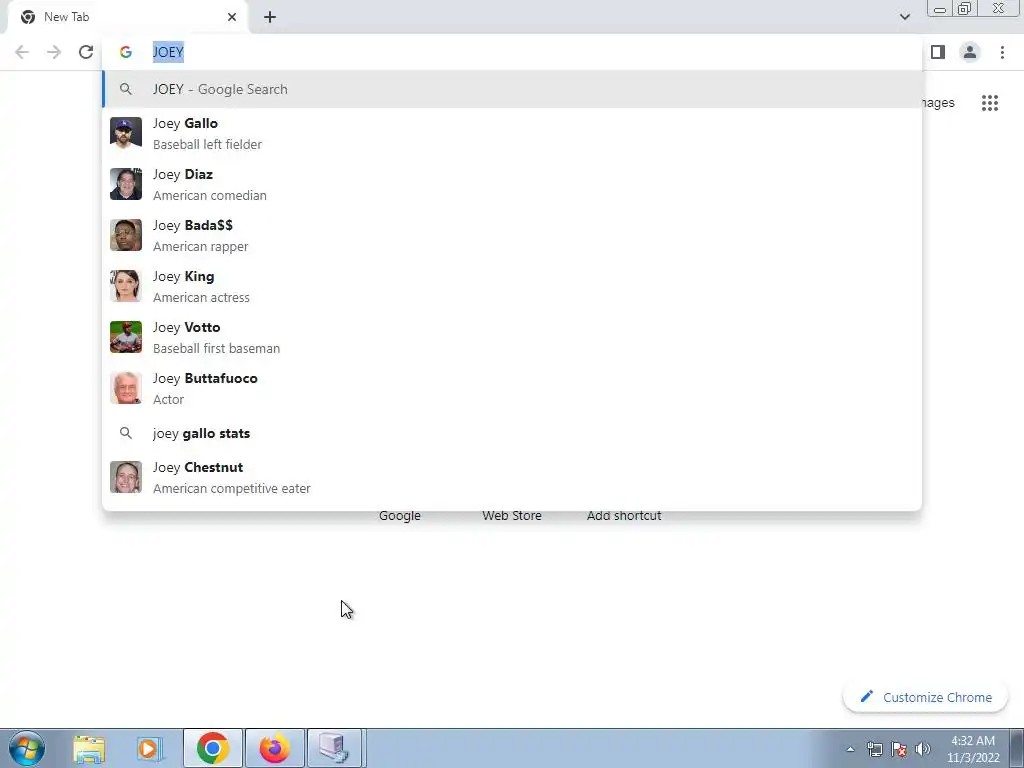Choose the Joey King suggestion
1024x768 pixels.
coord(512,286)
